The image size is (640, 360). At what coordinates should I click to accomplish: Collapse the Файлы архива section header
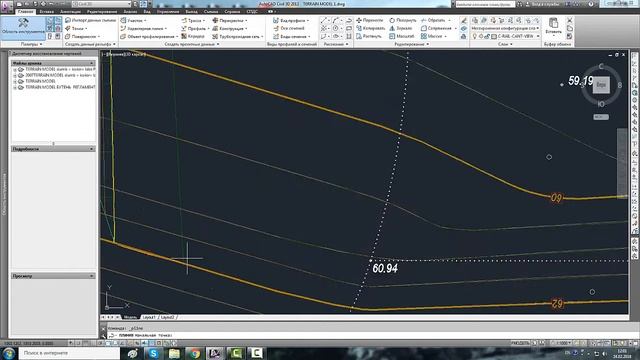pyautogui.click(x=53, y=63)
